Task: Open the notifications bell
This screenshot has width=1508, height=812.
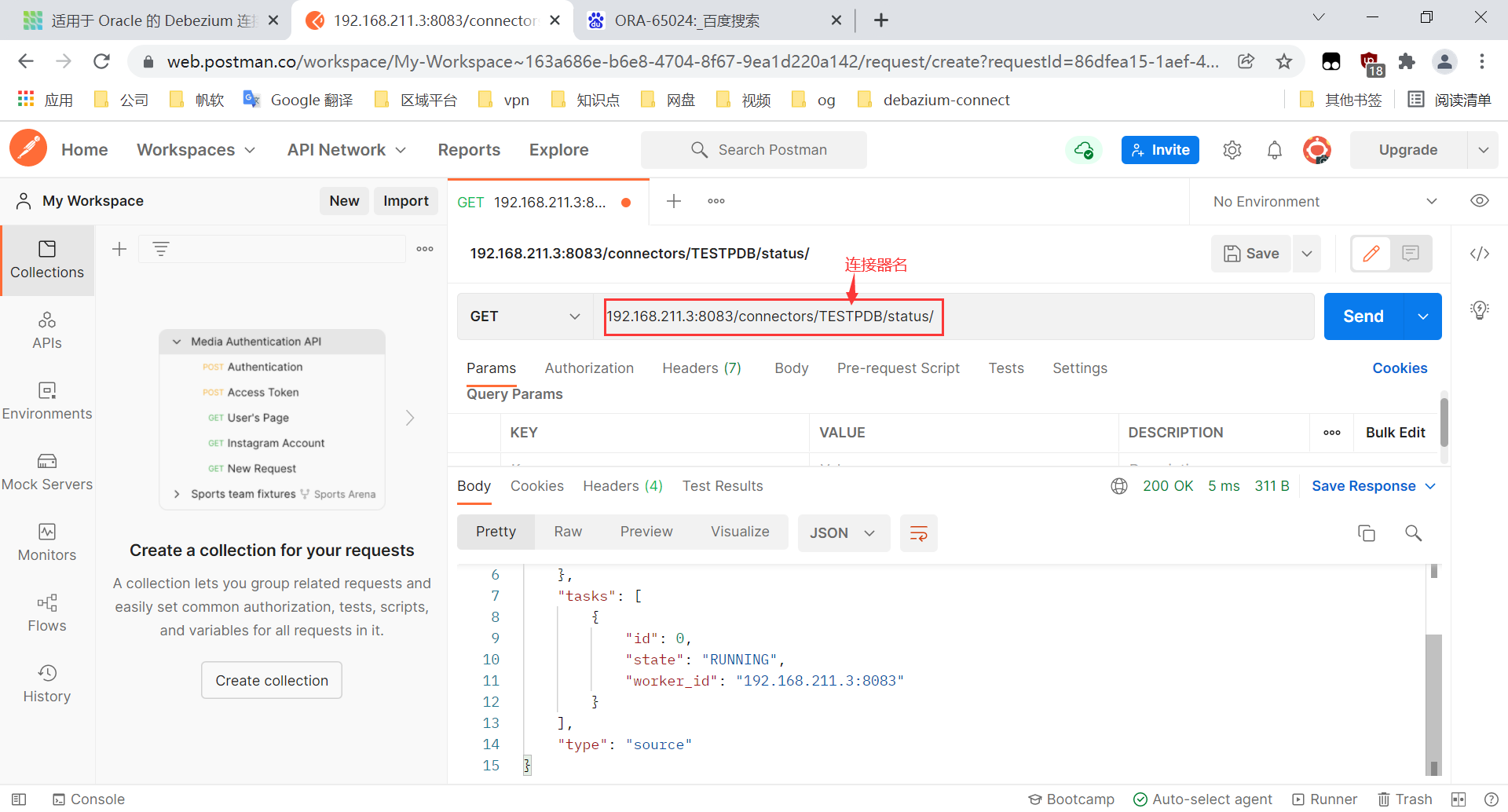Action: pyautogui.click(x=1274, y=149)
